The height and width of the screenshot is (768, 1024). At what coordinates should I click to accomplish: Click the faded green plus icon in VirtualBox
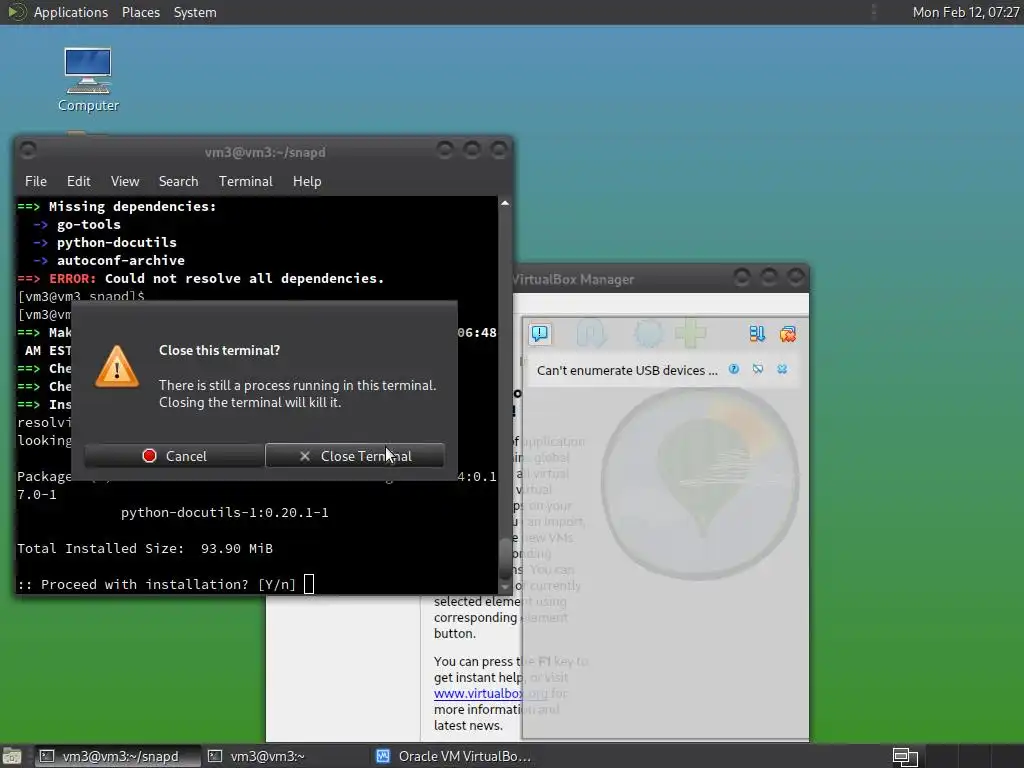(691, 334)
